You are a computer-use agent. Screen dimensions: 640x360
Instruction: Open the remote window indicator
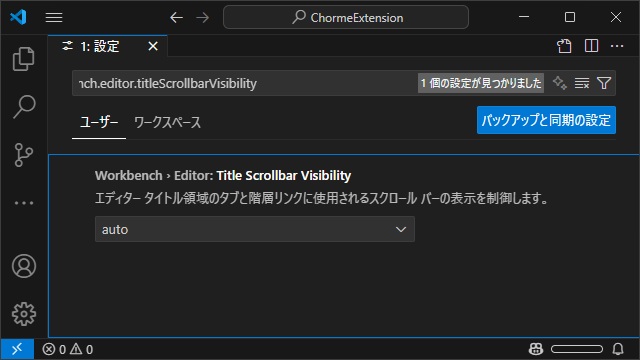pyautogui.click(x=17, y=349)
